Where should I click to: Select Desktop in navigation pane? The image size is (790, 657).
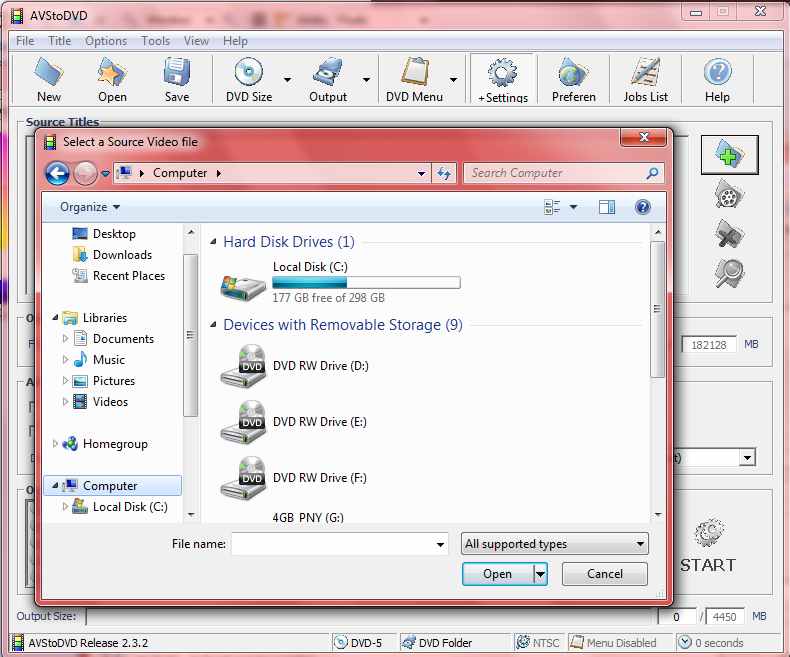(114, 234)
